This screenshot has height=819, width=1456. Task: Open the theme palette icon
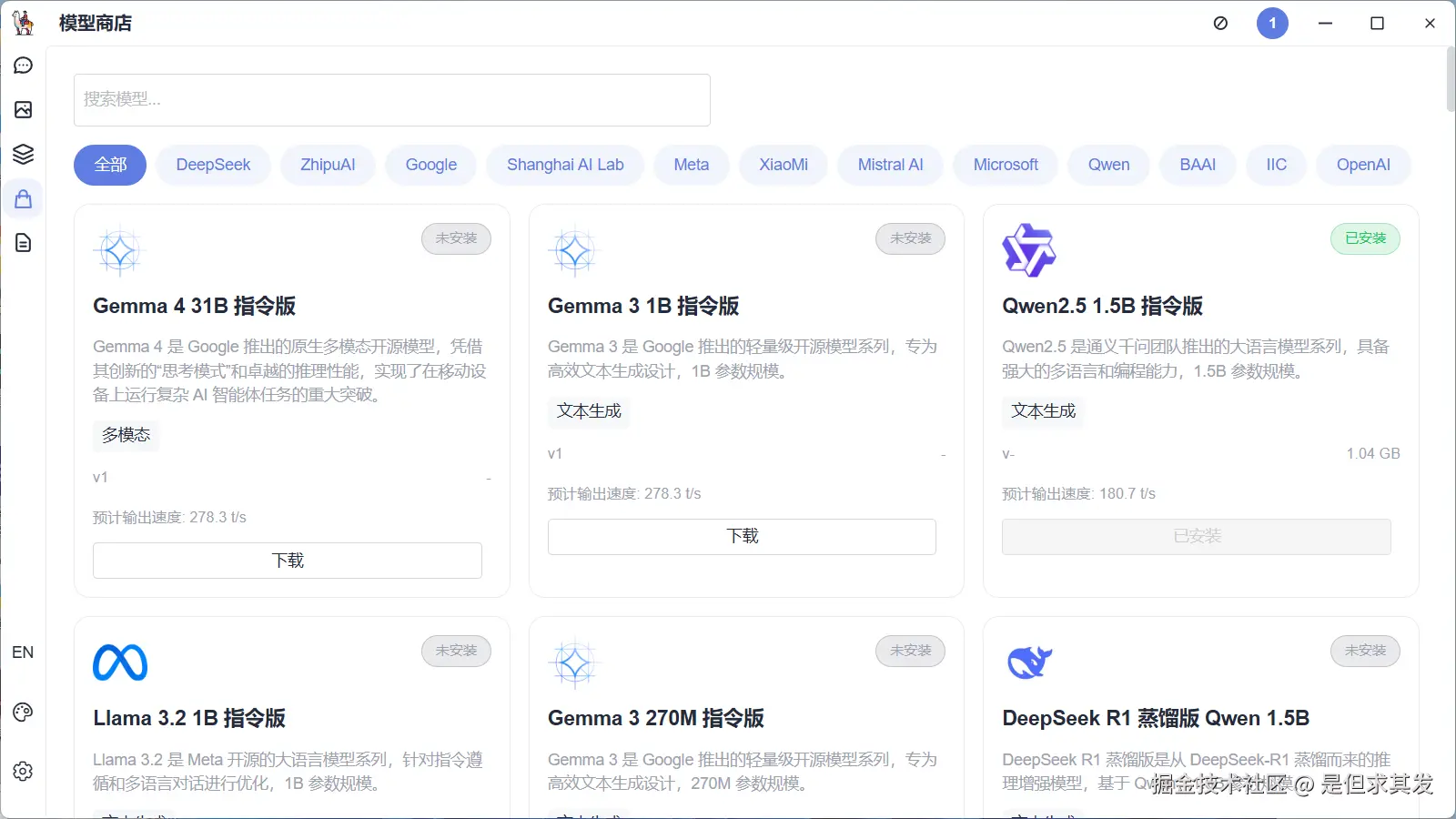(x=23, y=712)
